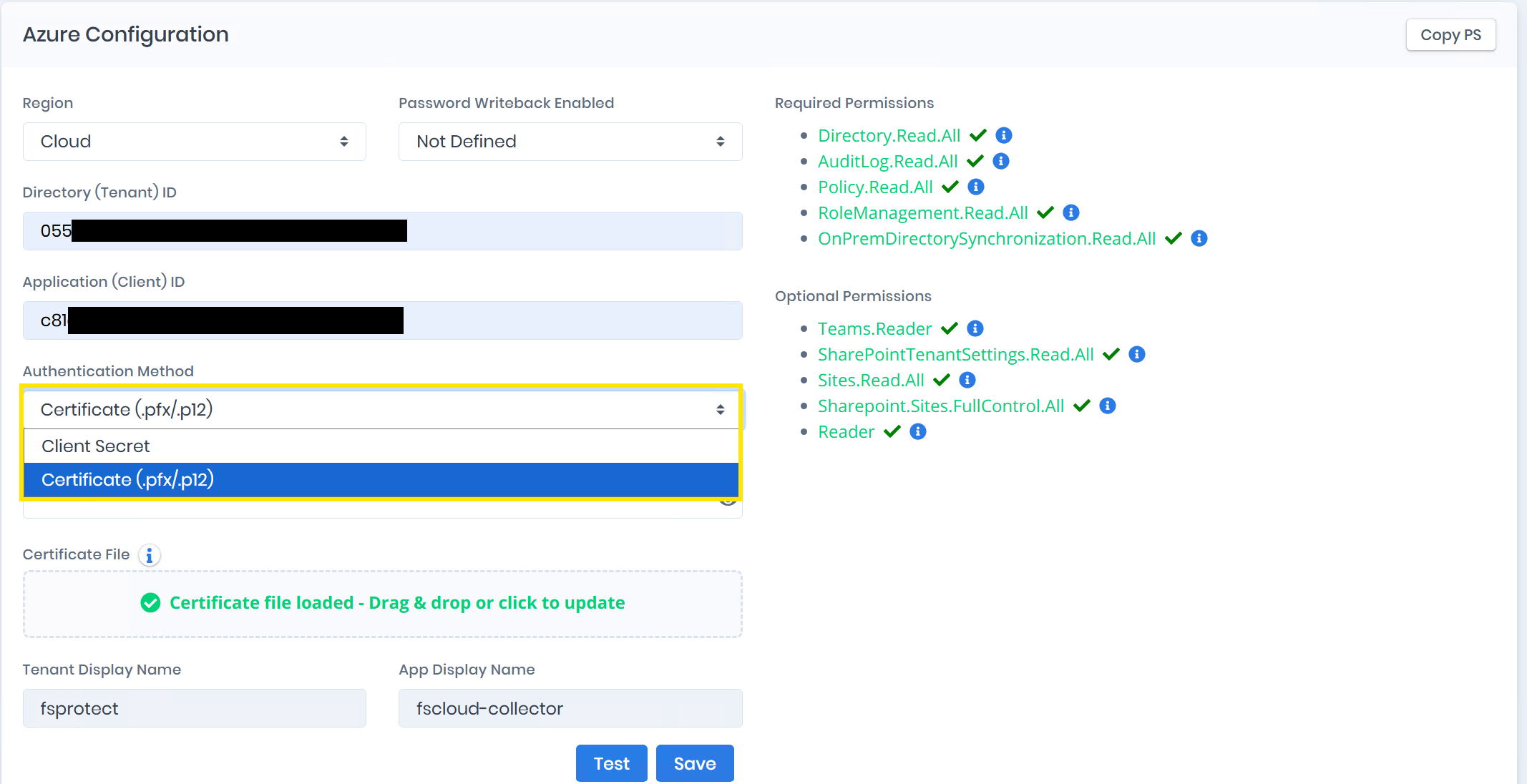Click the Copy PS button
The image size is (1527, 784).
(x=1450, y=35)
